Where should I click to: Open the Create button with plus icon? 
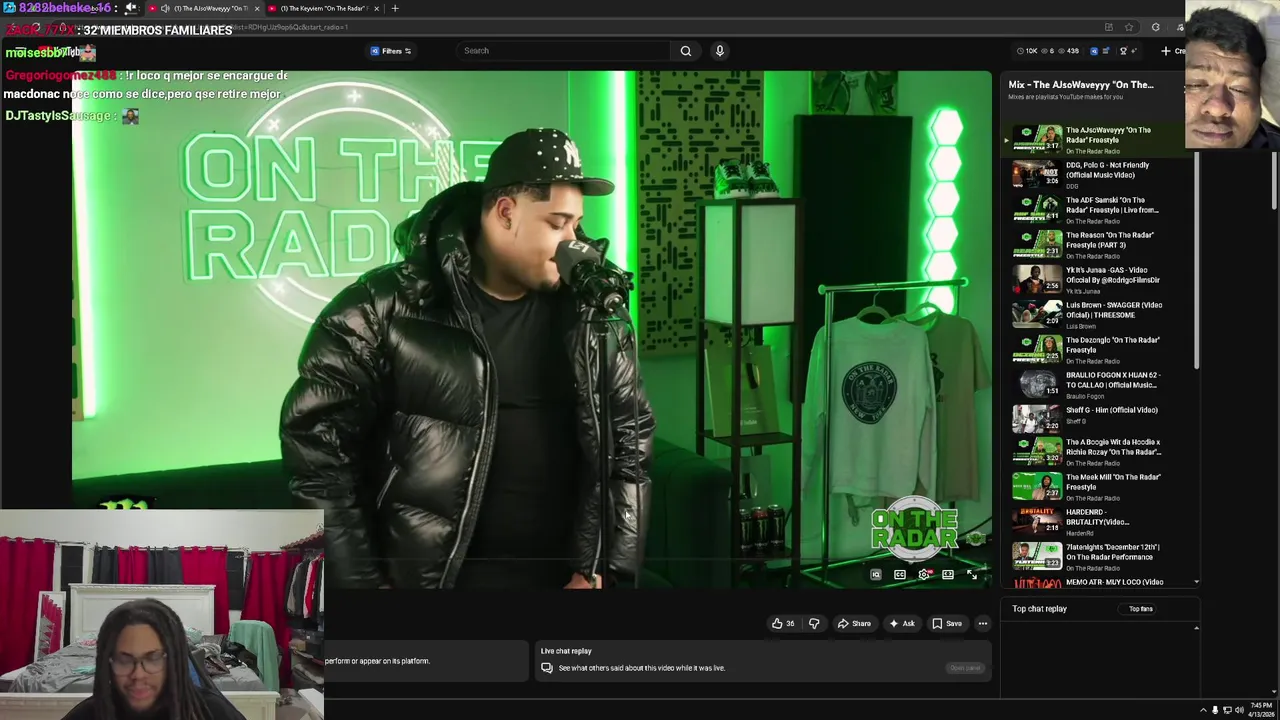[1173, 51]
